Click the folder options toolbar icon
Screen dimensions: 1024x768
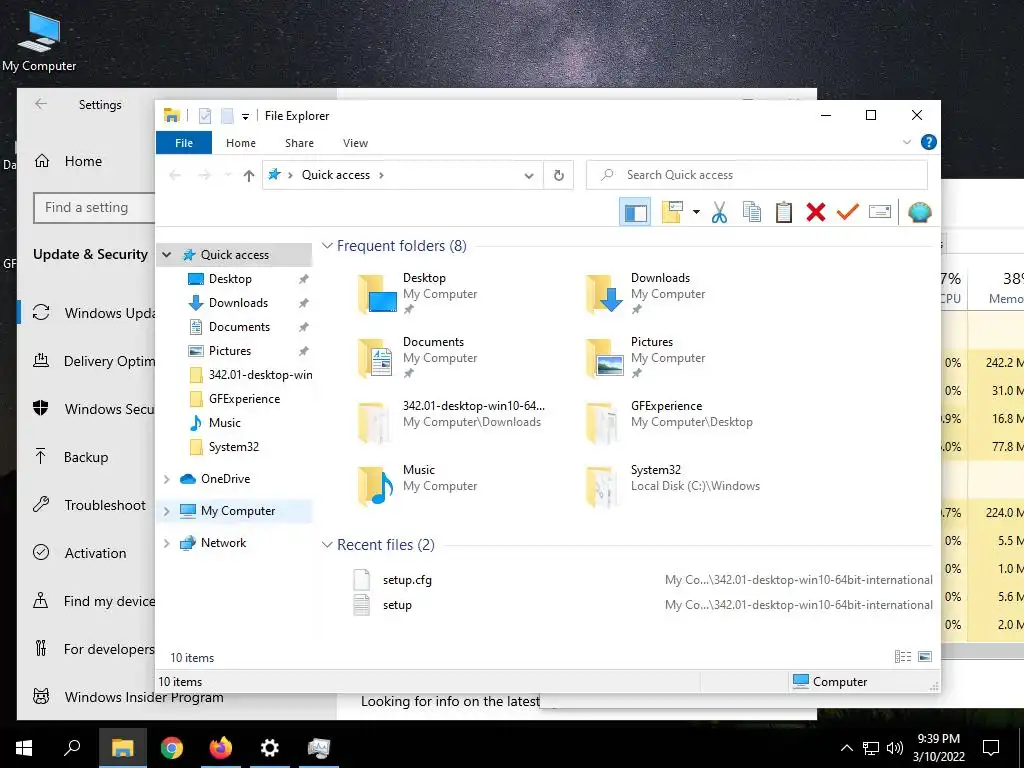click(672, 212)
